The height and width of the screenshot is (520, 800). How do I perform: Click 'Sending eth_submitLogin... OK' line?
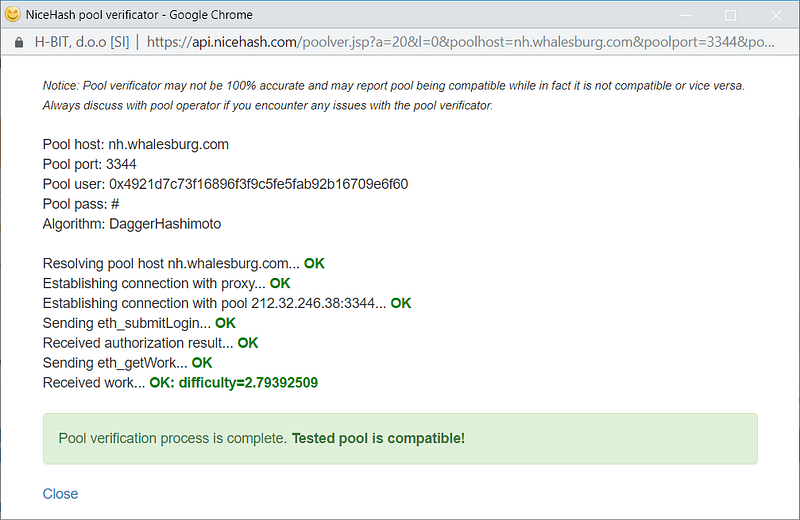[139, 323]
